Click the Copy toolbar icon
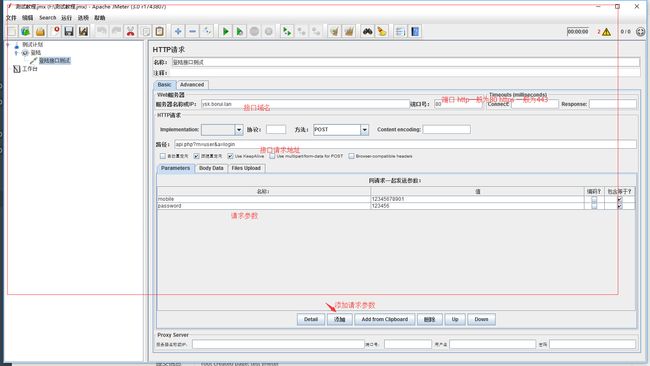 pos(145,32)
